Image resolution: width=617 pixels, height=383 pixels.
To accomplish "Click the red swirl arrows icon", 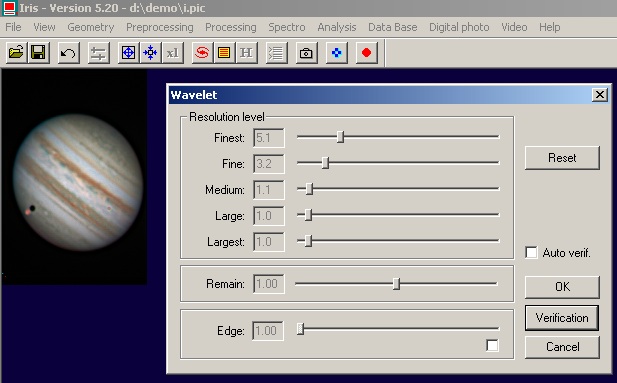I will pos(202,53).
